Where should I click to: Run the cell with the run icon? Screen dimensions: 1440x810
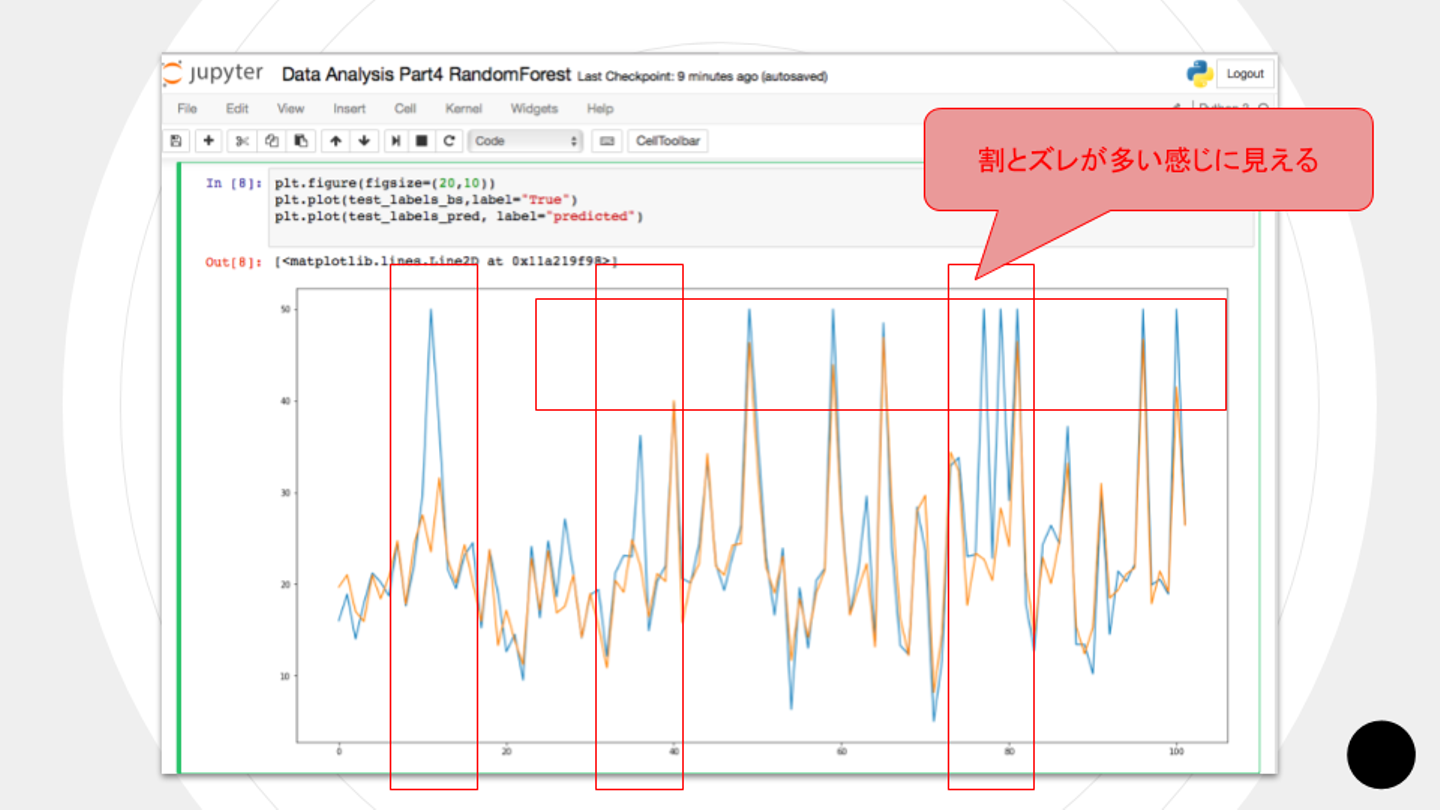pyautogui.click(x=396, y=141)
